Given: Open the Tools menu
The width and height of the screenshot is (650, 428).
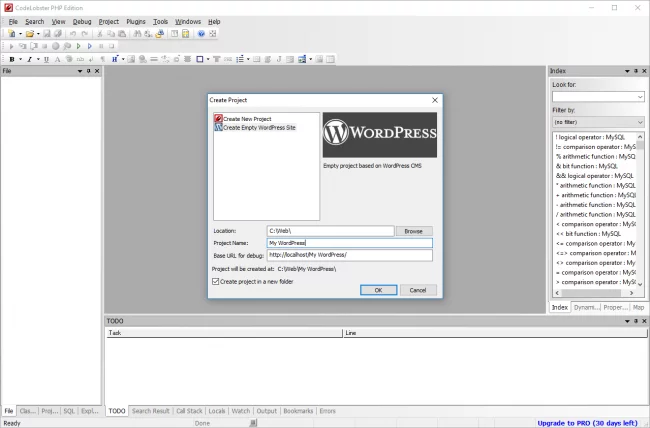Looking at the screenshot, I should pos(160,22).
